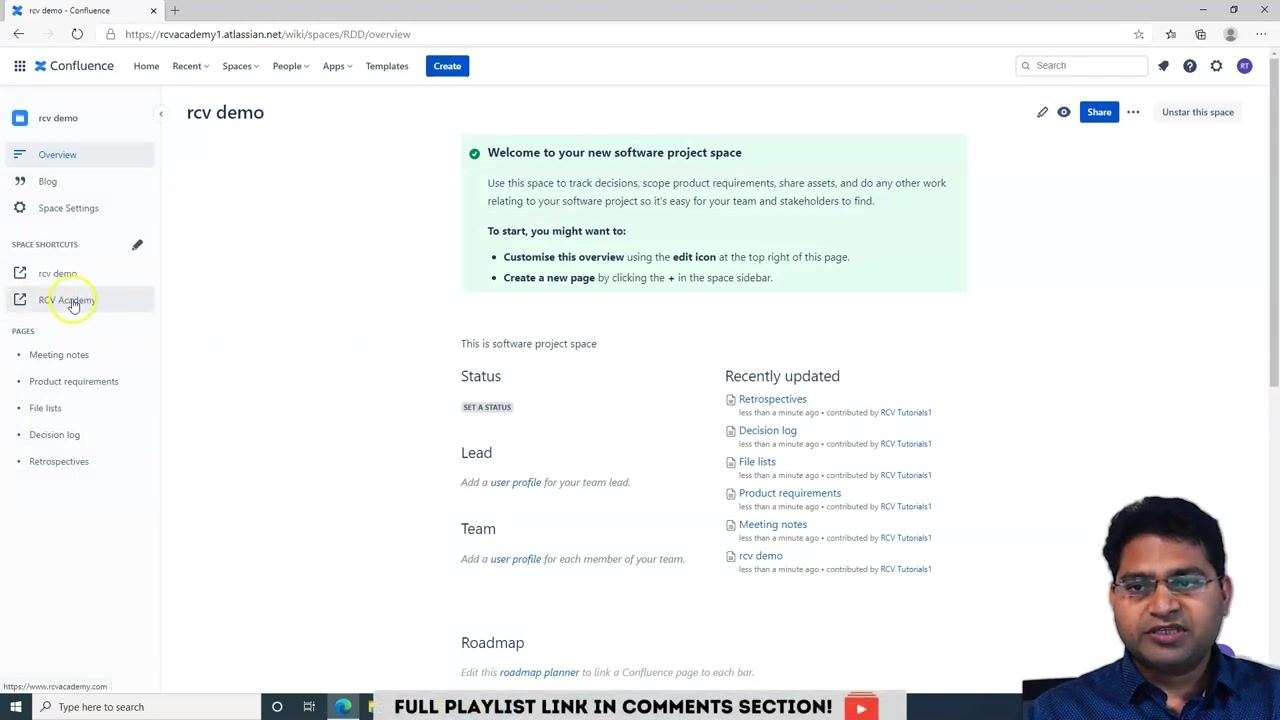Open Product requirements in Pages tree

point(74,381)
